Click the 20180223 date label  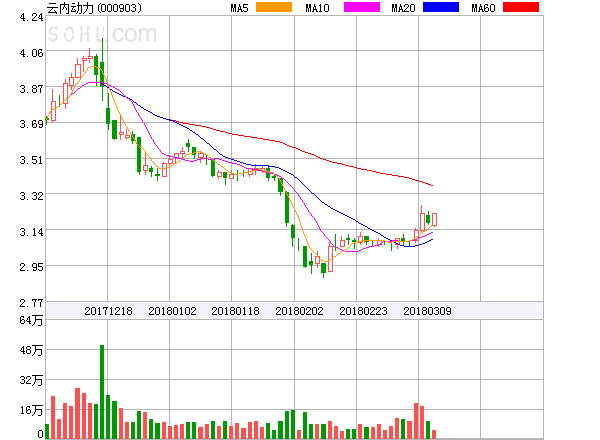pos(363,311)
